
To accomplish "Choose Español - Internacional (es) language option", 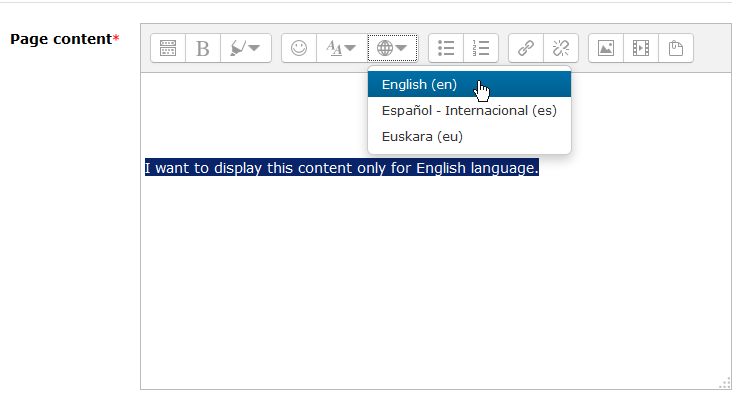I will pos(469,110).
